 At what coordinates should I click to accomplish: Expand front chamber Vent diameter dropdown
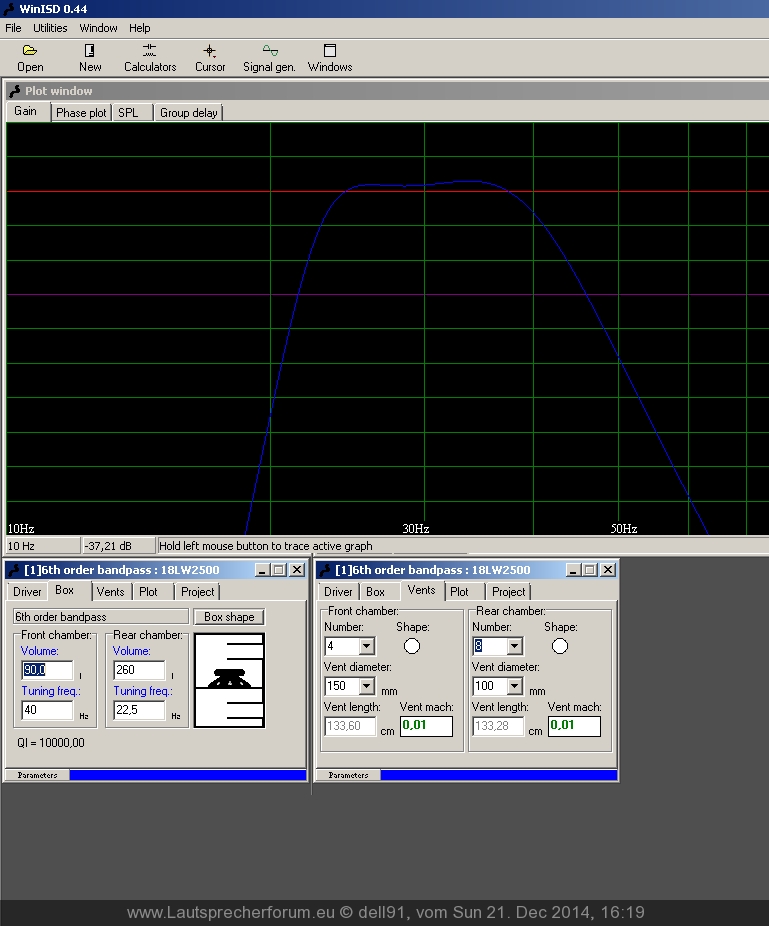click(366, 686)
